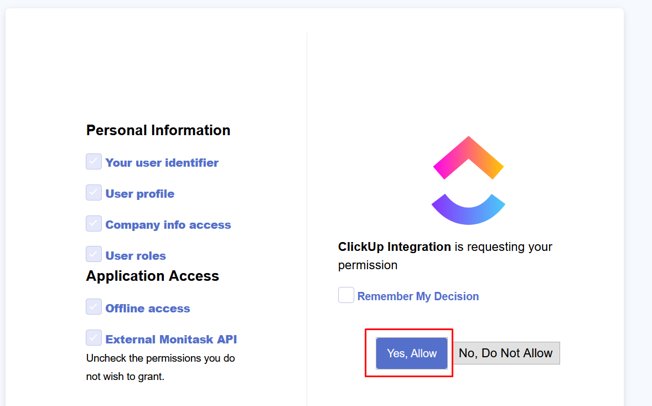Disable the Offline access checkbox

point(94,307)
